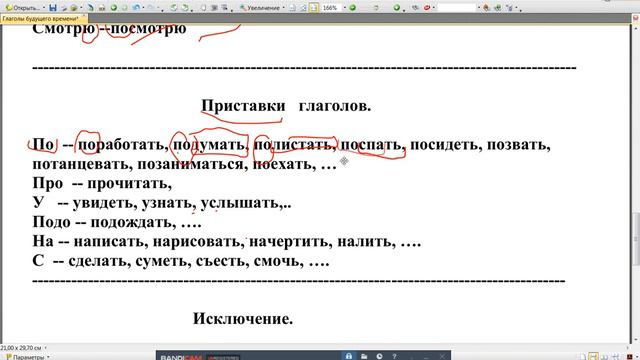This screenshot has height=360, width=640.
Task: Click the Bandicam clock timer icon
Action: pyautogui.click(x=379, y=356)
